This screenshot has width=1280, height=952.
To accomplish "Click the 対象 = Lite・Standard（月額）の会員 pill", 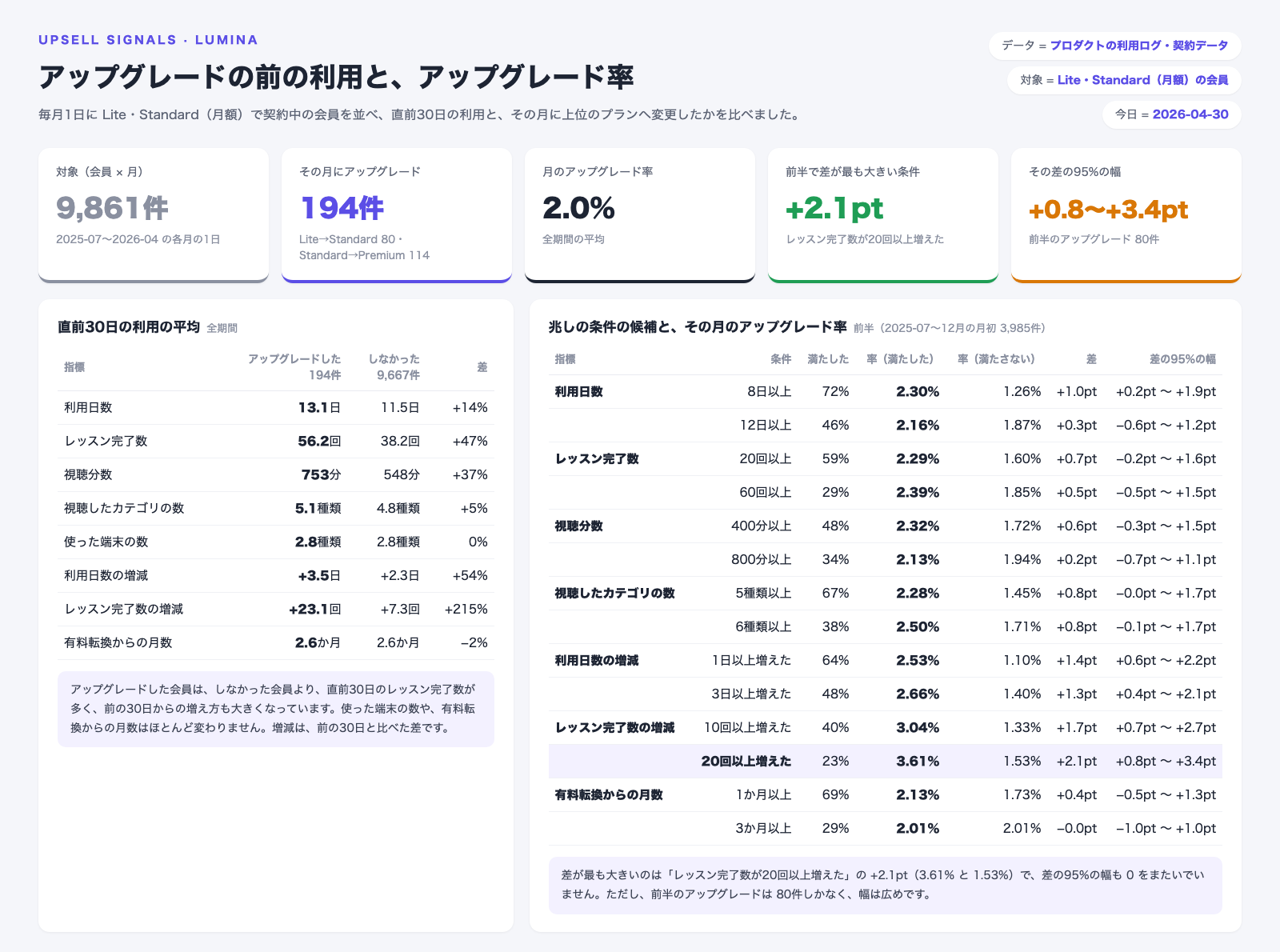I will coord(1124,80).
